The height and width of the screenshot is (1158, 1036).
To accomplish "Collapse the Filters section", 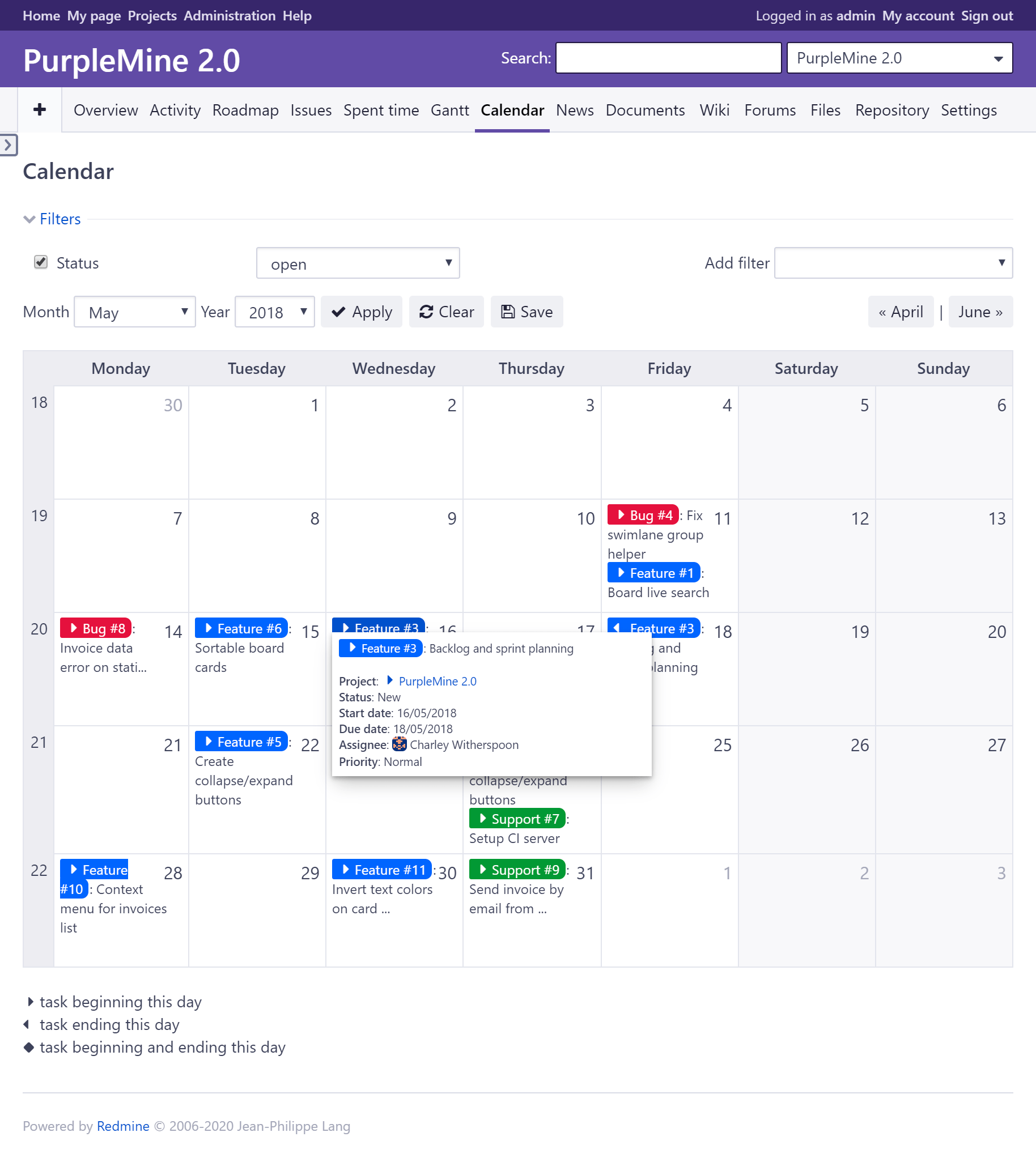I will click(52, 219).
